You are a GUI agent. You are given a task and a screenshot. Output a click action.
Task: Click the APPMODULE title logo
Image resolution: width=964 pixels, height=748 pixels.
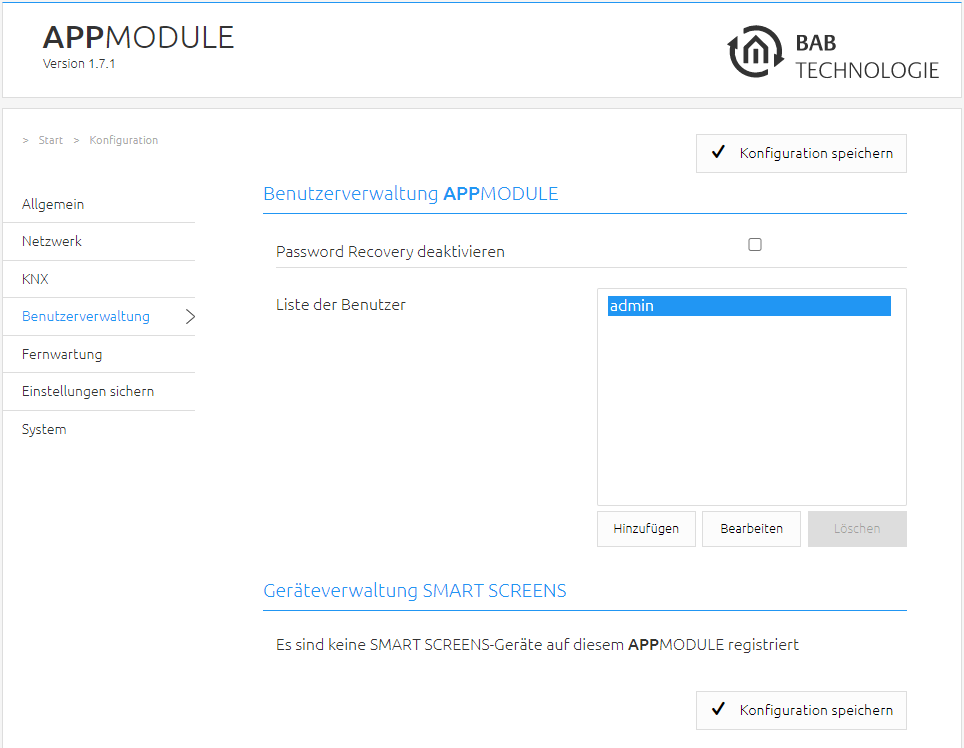(138, 37)
